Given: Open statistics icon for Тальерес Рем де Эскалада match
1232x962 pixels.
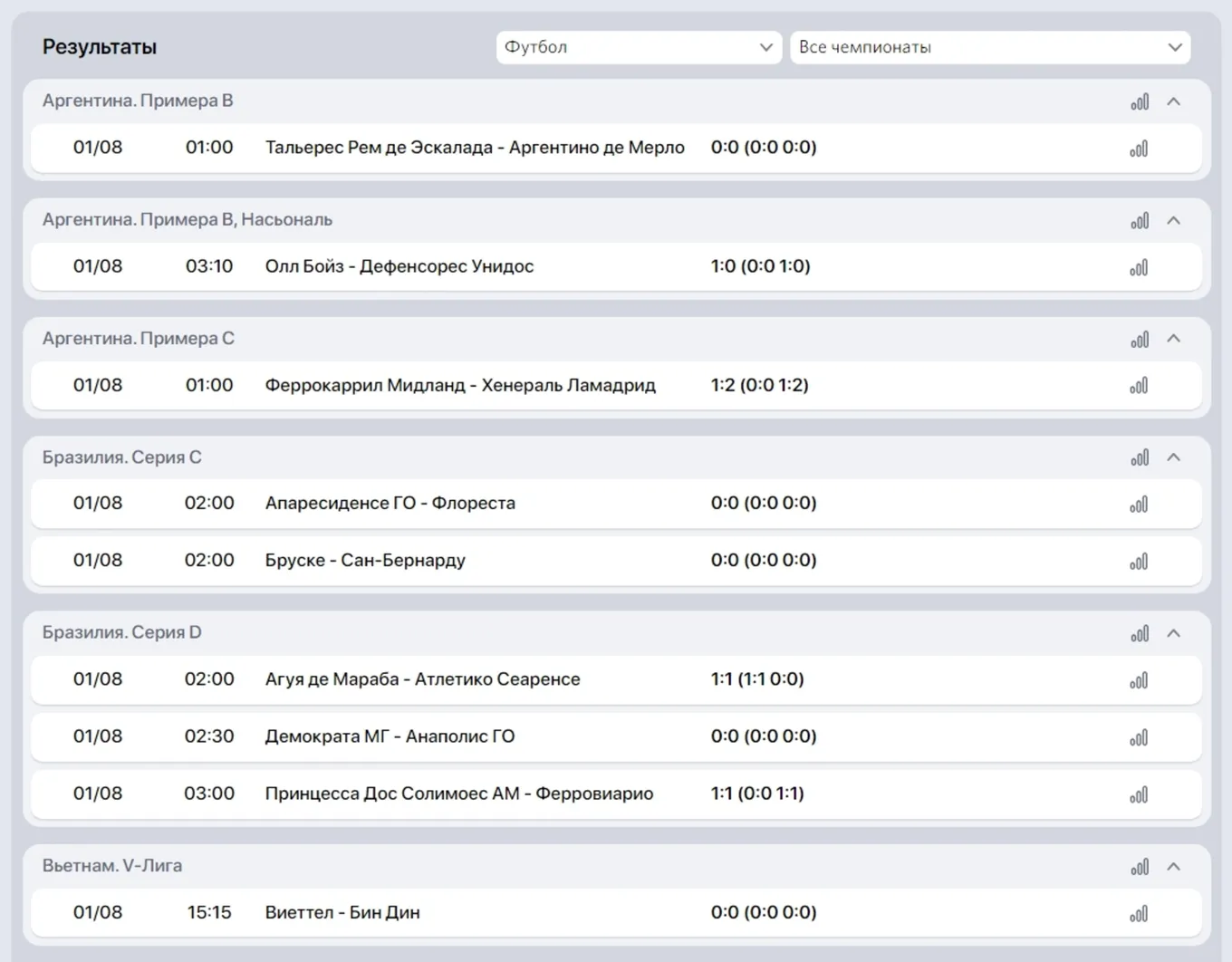Looking at the screenshot, I should (1139, 149).
